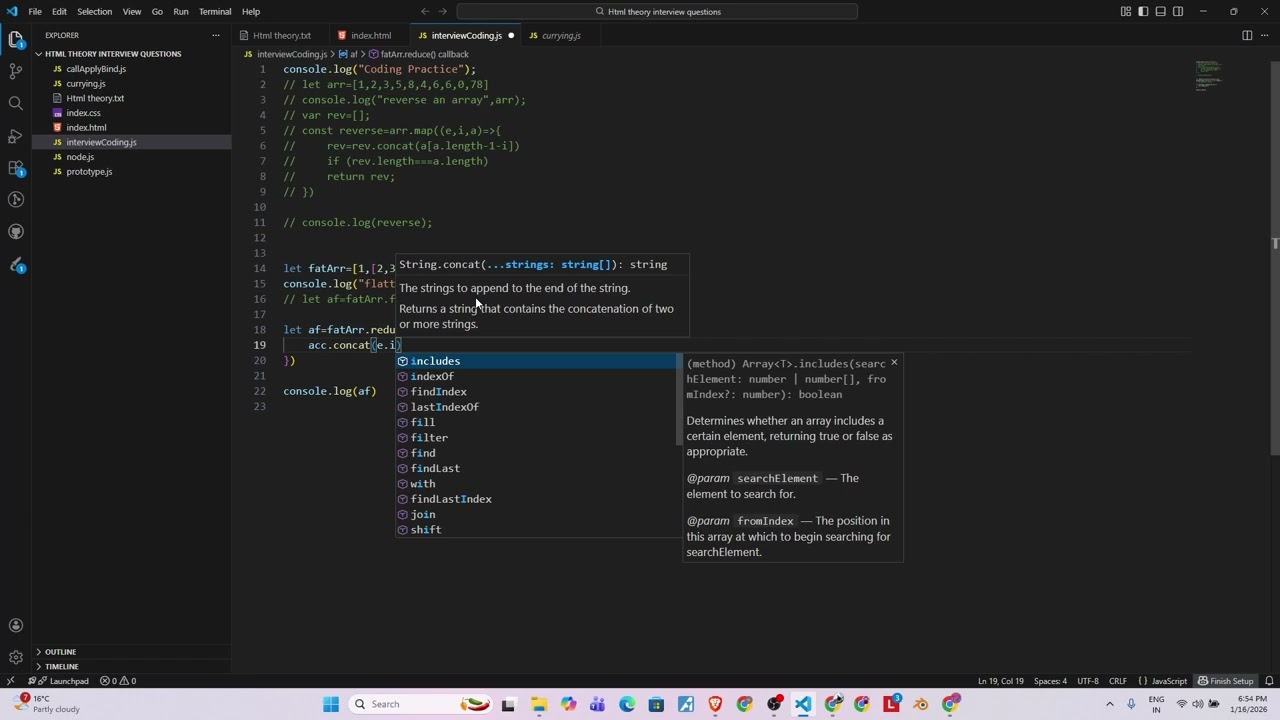The height and width of the screenshot is (720, 1280).
Task: Open Source Control view in activity bar
Action: (15, 72)
